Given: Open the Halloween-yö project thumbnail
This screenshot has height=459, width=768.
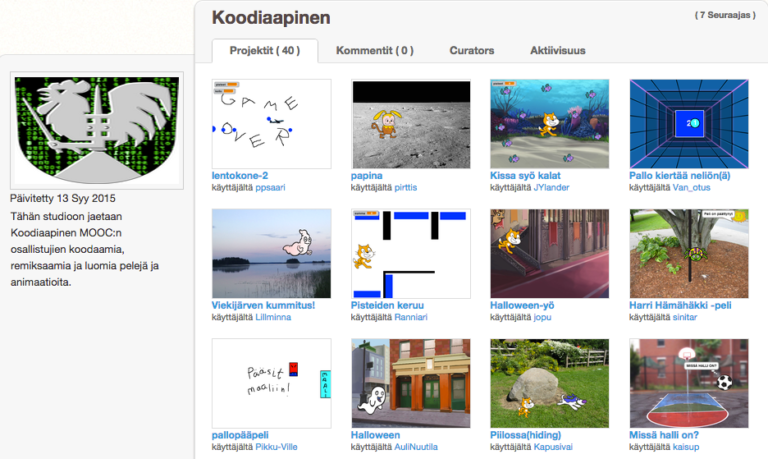Looking at the screenshot, I should tap(550, 254).
